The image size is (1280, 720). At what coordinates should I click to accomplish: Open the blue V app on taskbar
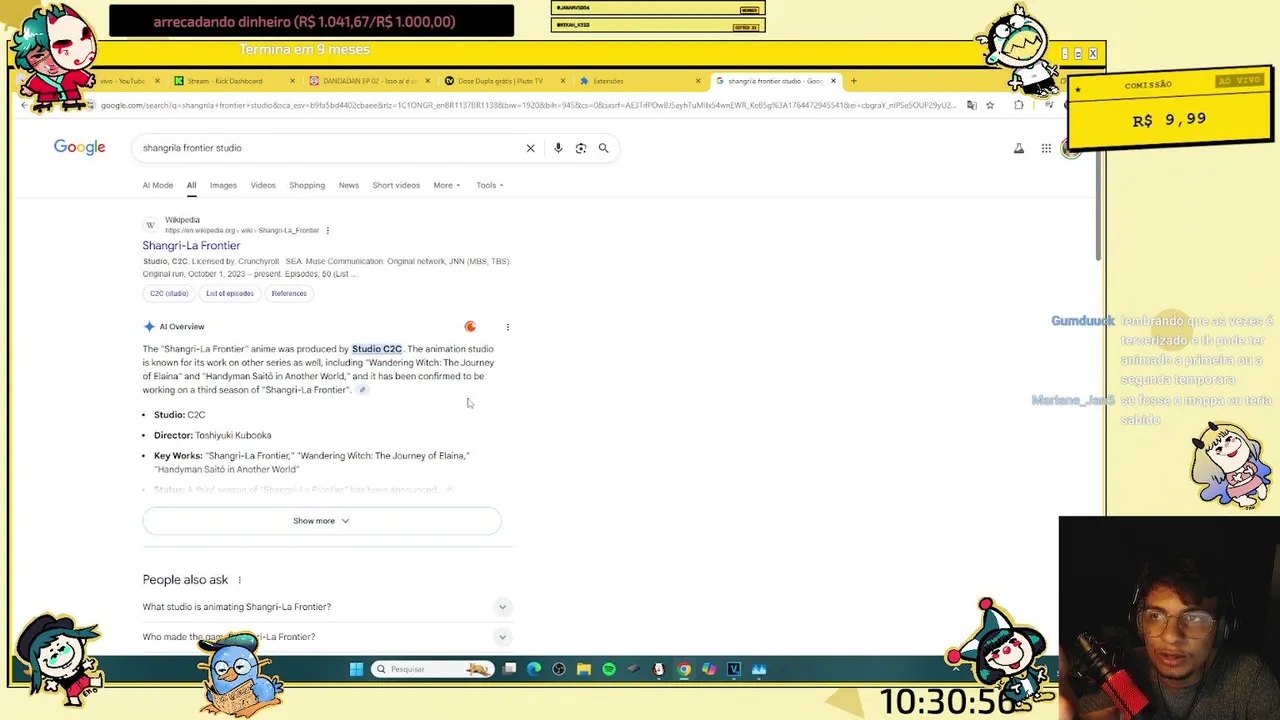(x=734, y=669)
